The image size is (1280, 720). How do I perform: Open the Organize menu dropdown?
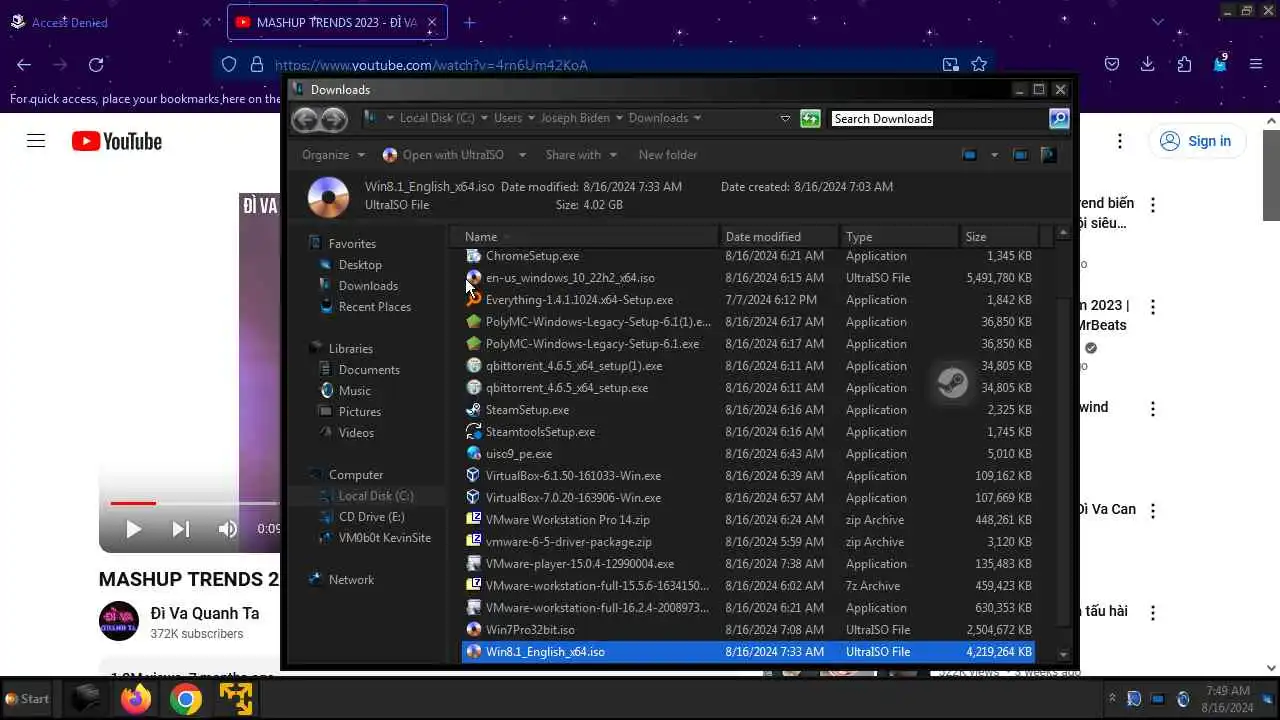coord(334,155)
